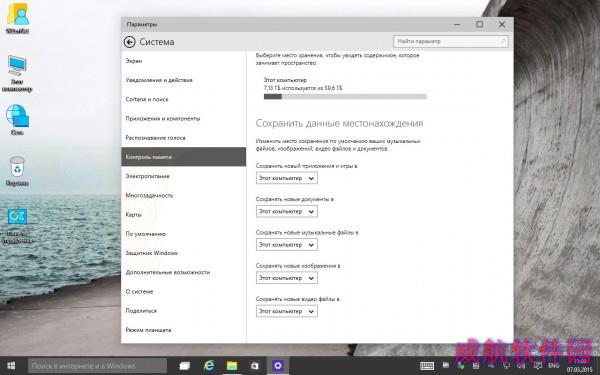Focus the Найти параметр search field
600x375 pixels.
(451, 41)
